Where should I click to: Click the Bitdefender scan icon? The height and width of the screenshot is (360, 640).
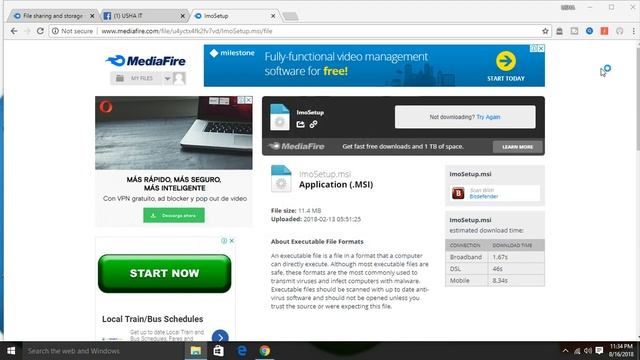pyautogui.click(x=458, y=193)
